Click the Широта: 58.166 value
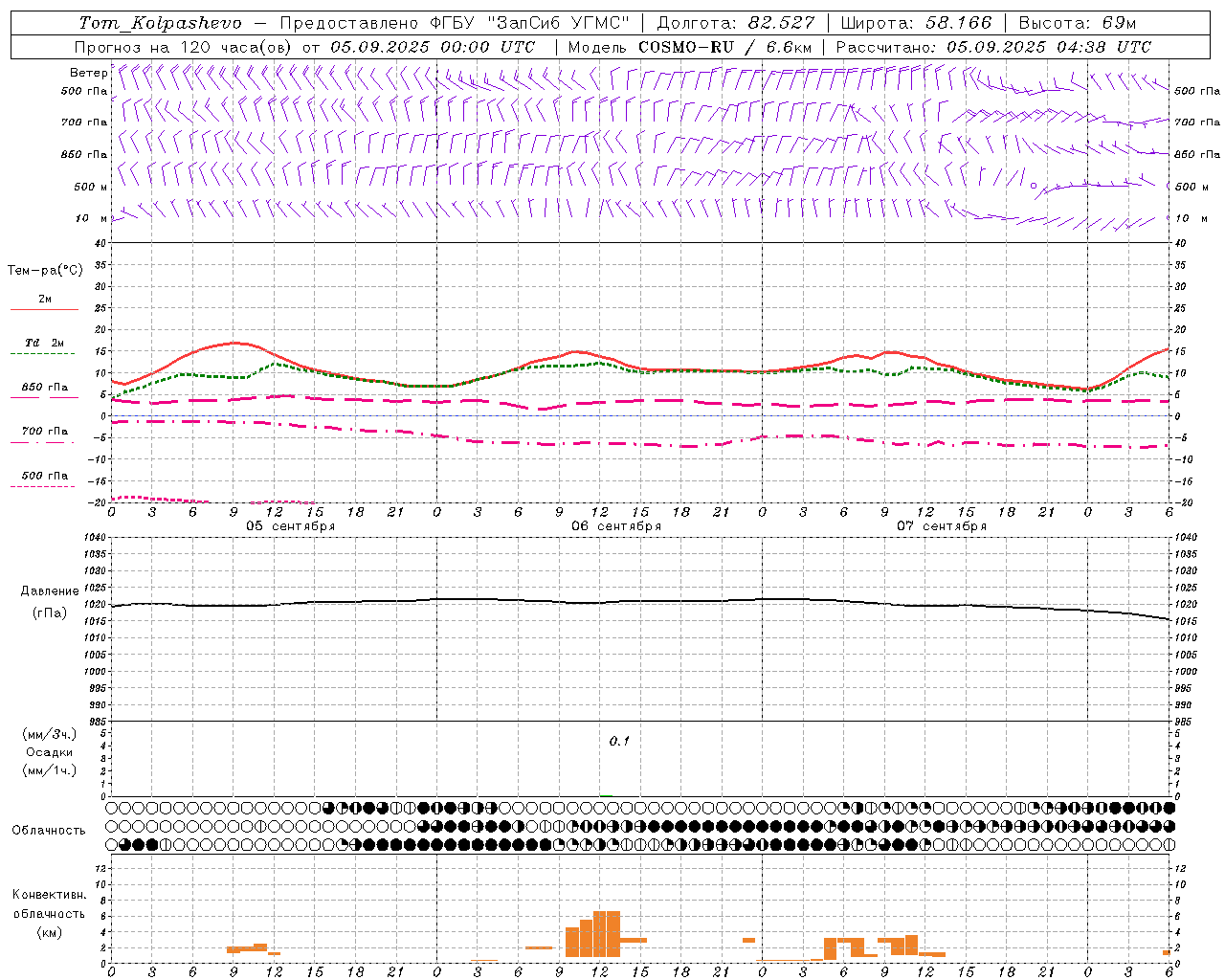Viewport: 1225px width, 980px height. point(916,23)
